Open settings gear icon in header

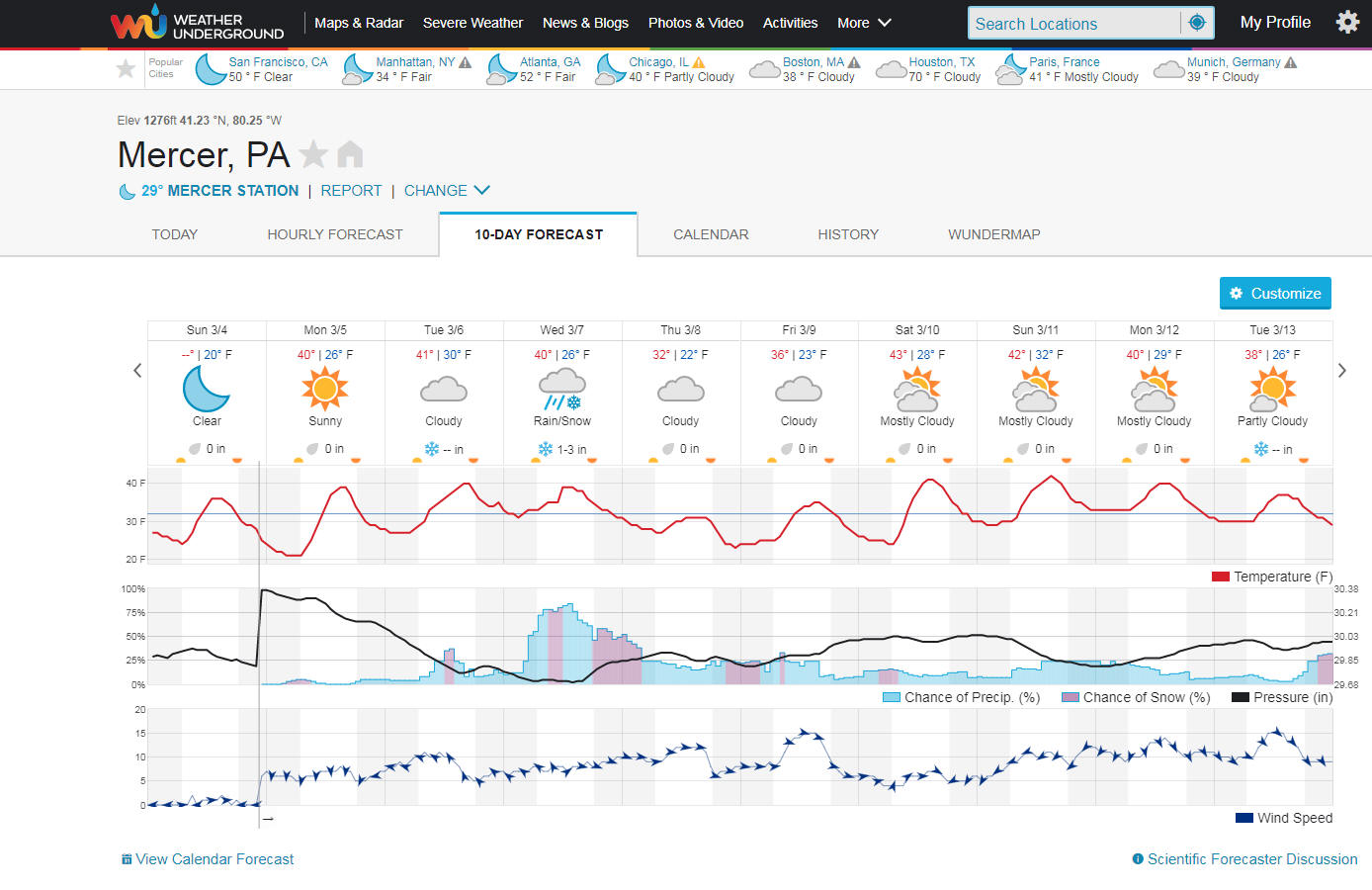coord(1347,22)
